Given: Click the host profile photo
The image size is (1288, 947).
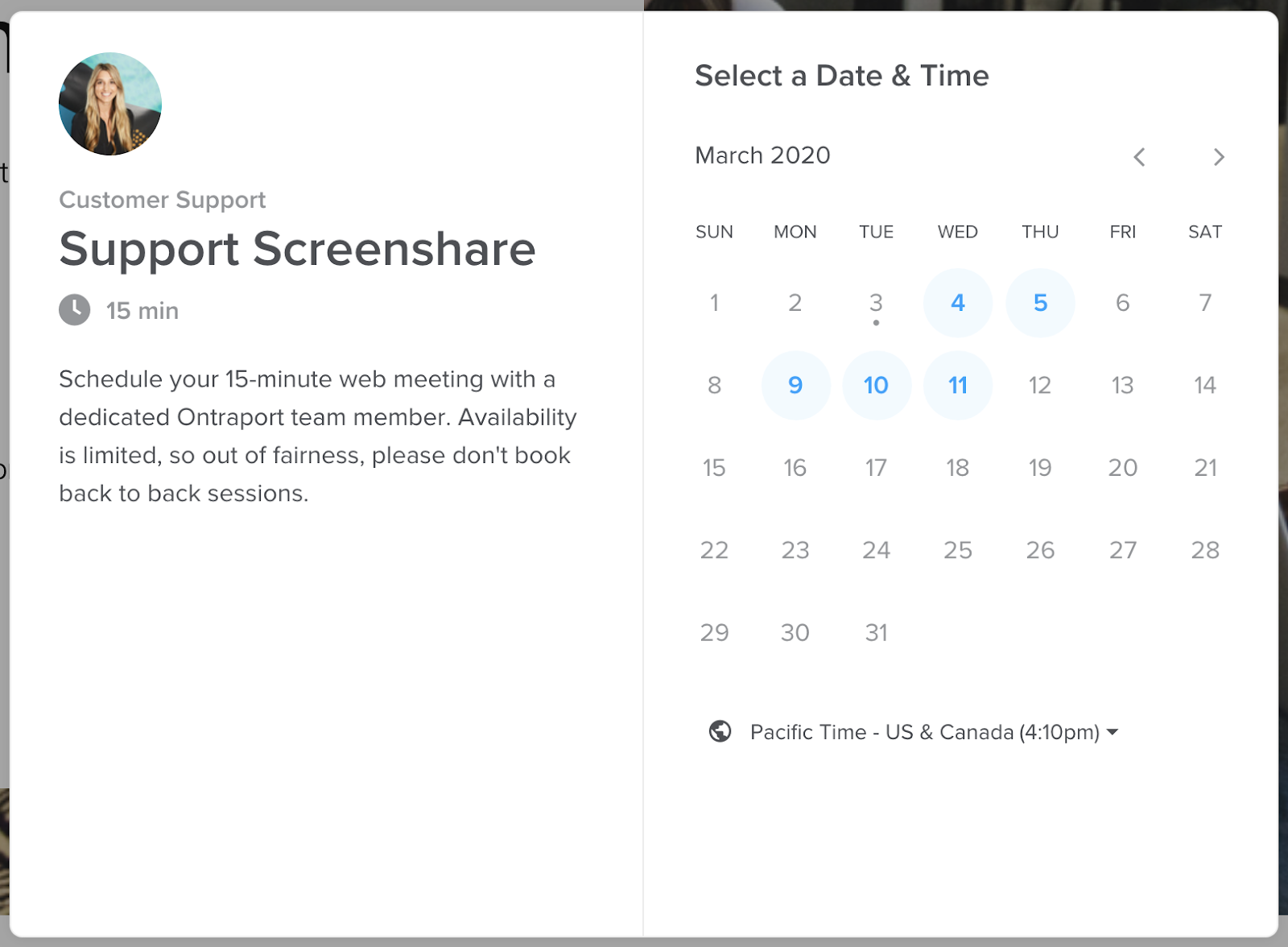Looking at the screenshot, I should (110, 104).
